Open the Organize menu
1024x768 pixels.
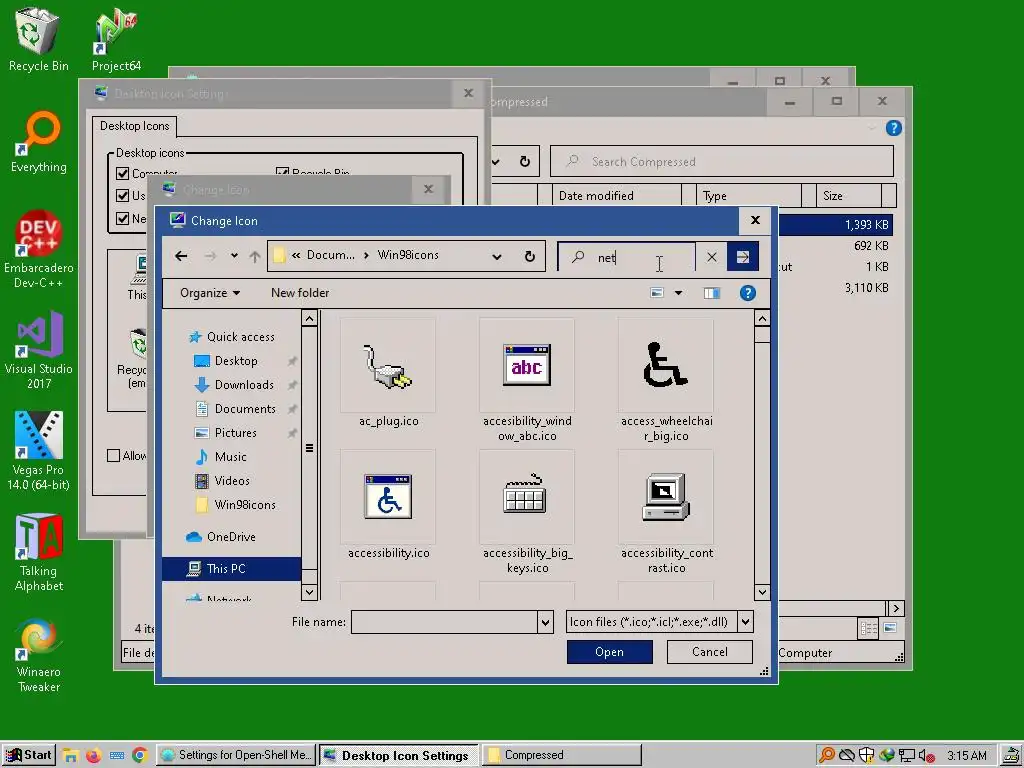pos(210,293)
